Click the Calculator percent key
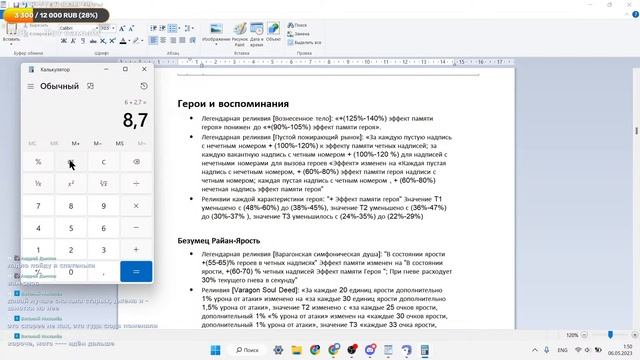 (38, 162)
